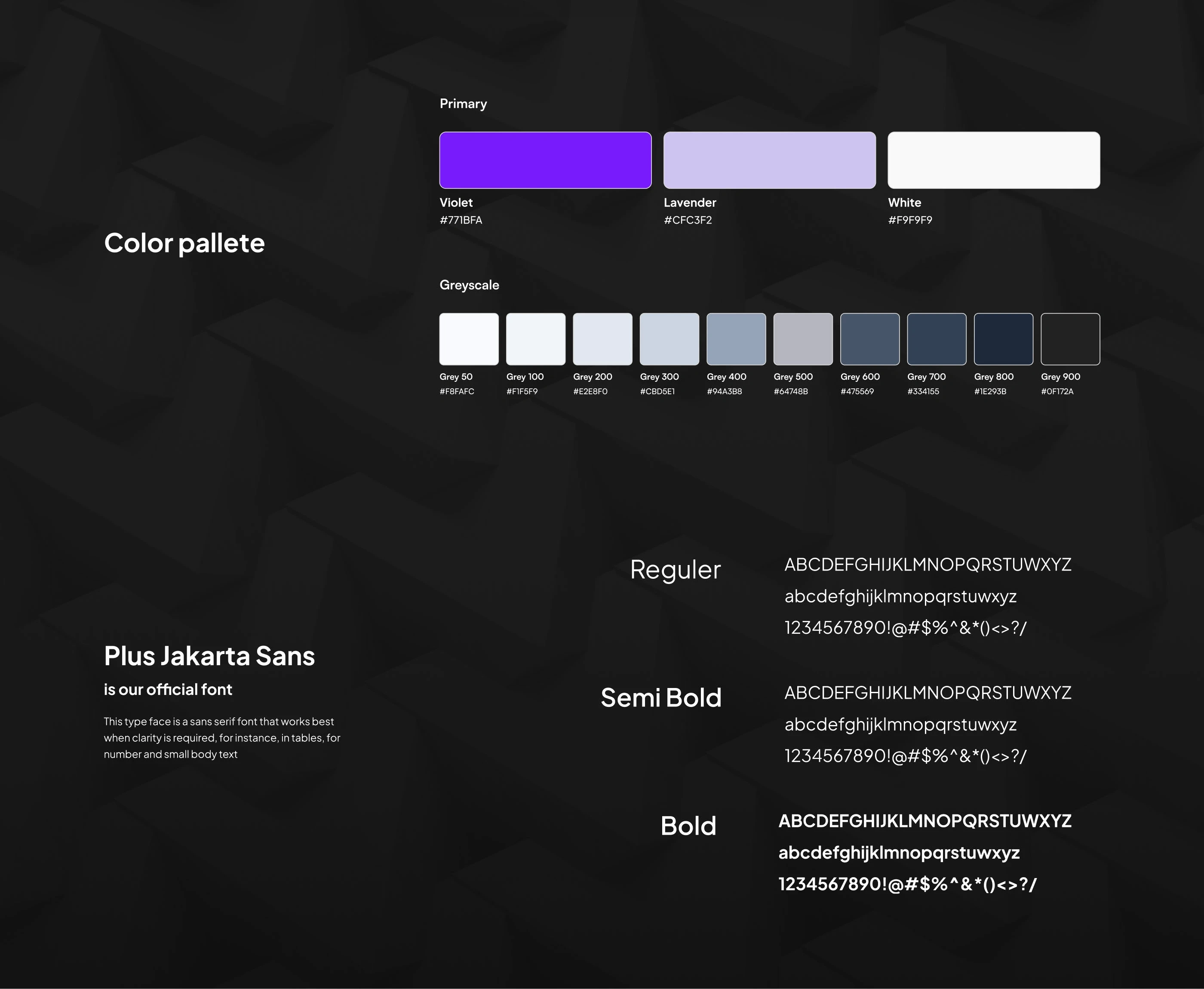Click the hex code #CBD5E1

[x=657, y=391]
